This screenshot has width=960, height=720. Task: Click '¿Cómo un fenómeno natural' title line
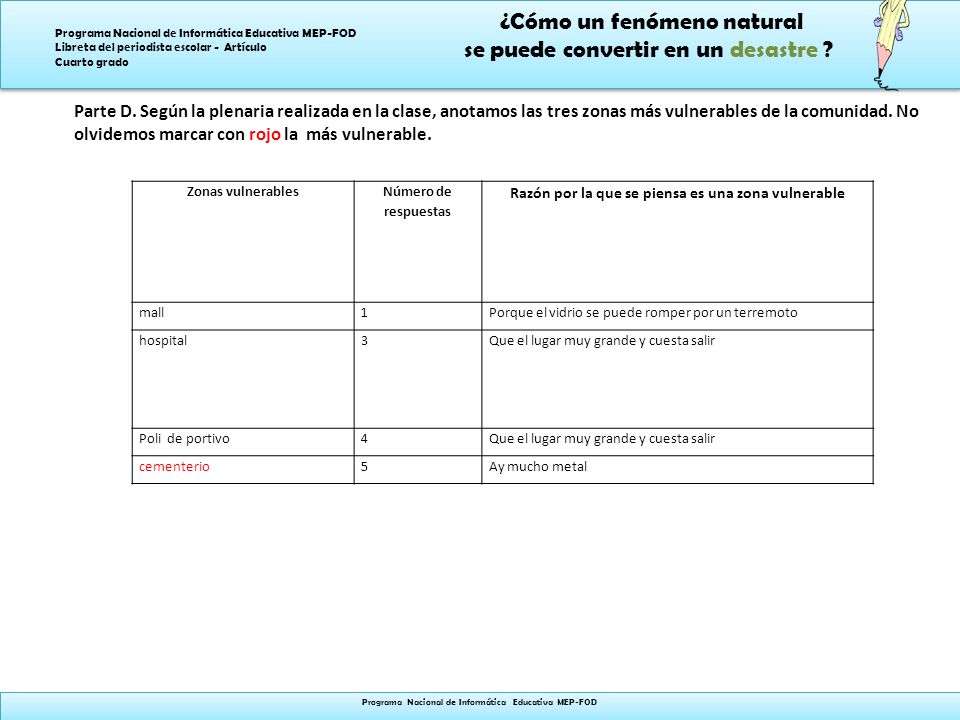pos(651,21)
